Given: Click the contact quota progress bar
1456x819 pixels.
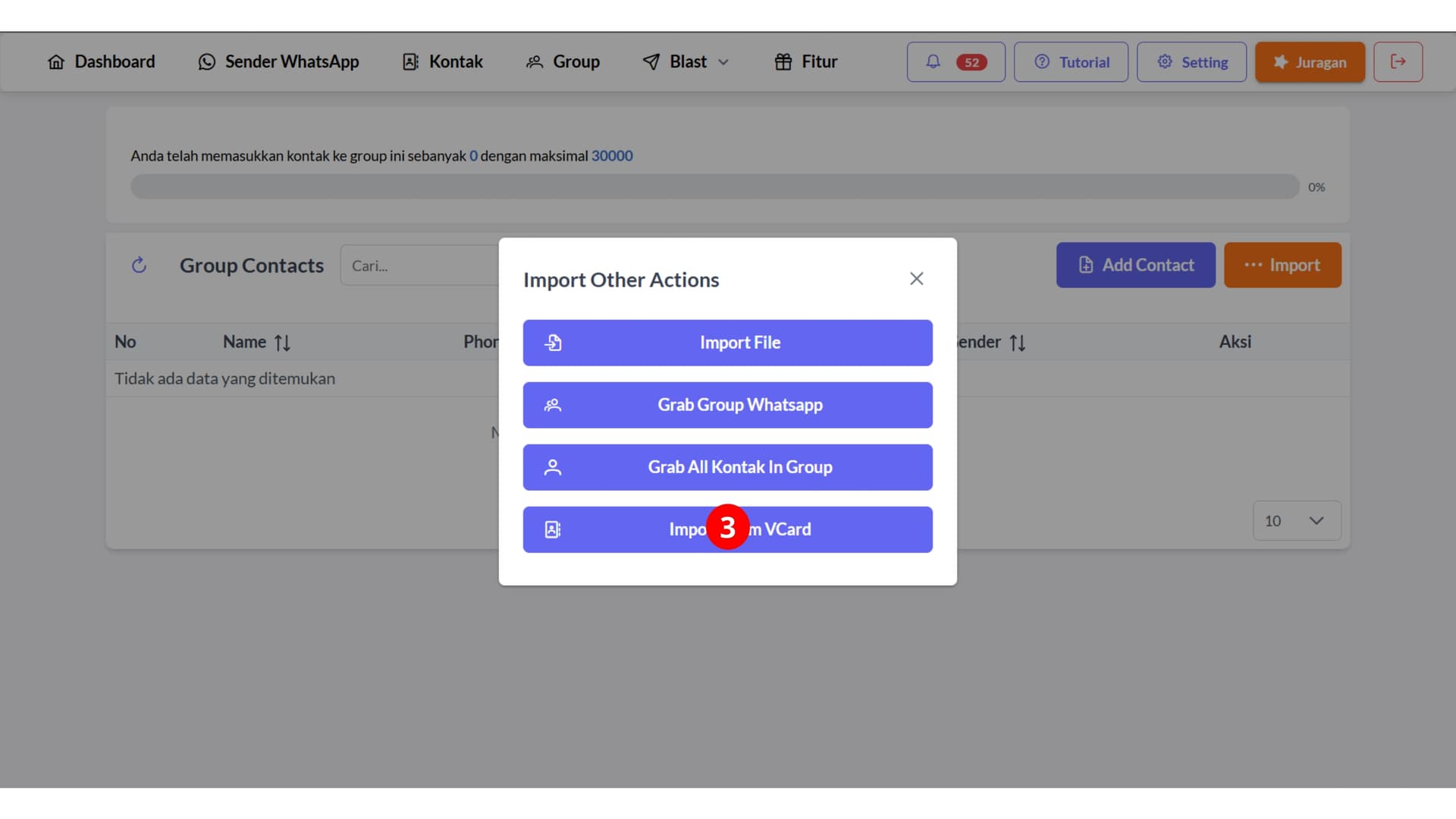Looking at the screenshot, I should pos(715,187).
